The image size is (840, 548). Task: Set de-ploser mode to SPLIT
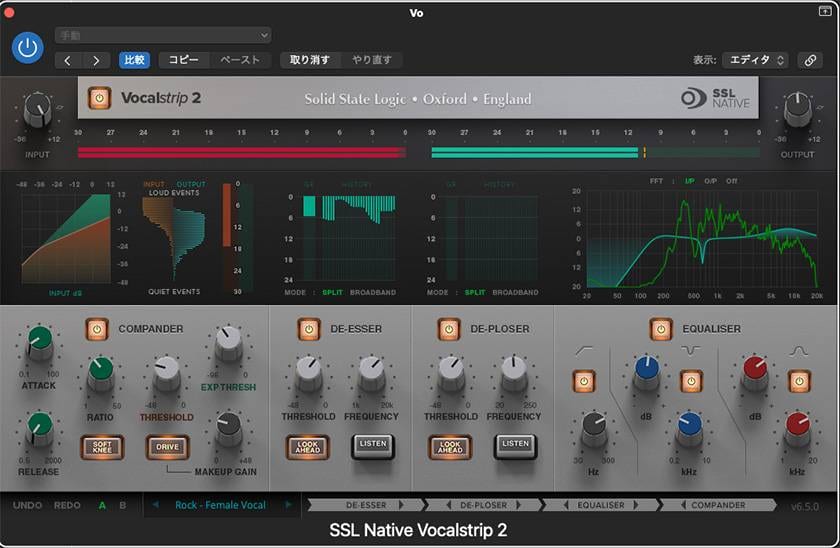(x=475, y=292)
